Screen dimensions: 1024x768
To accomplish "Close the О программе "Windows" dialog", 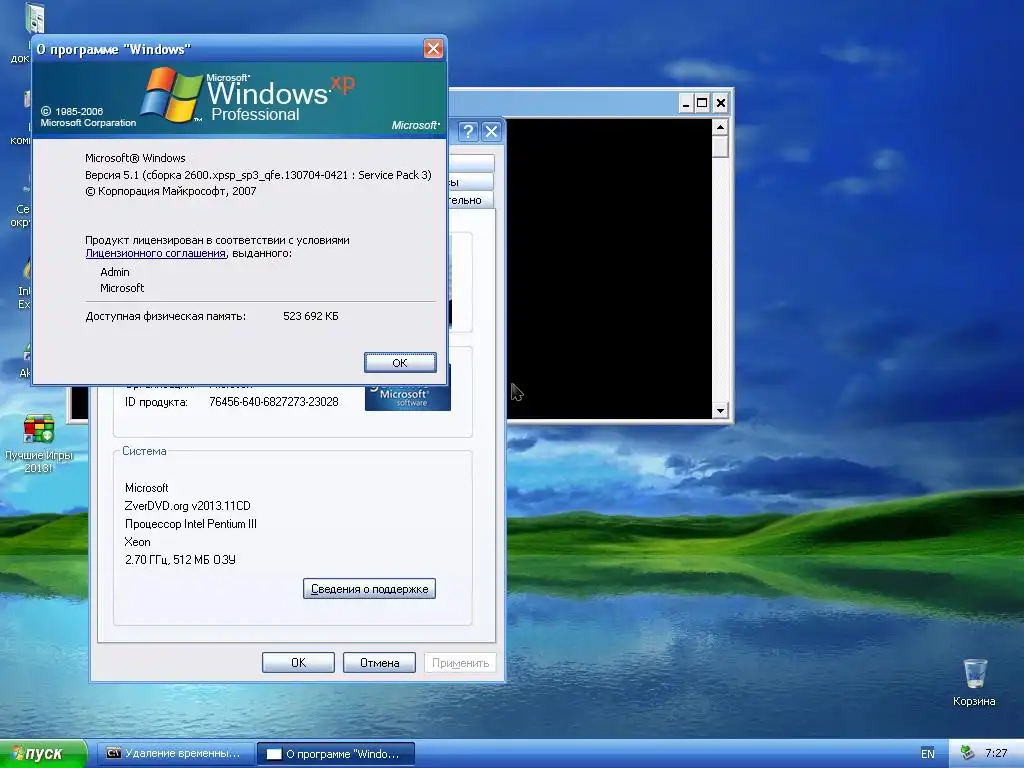I will tap(433, 48).
